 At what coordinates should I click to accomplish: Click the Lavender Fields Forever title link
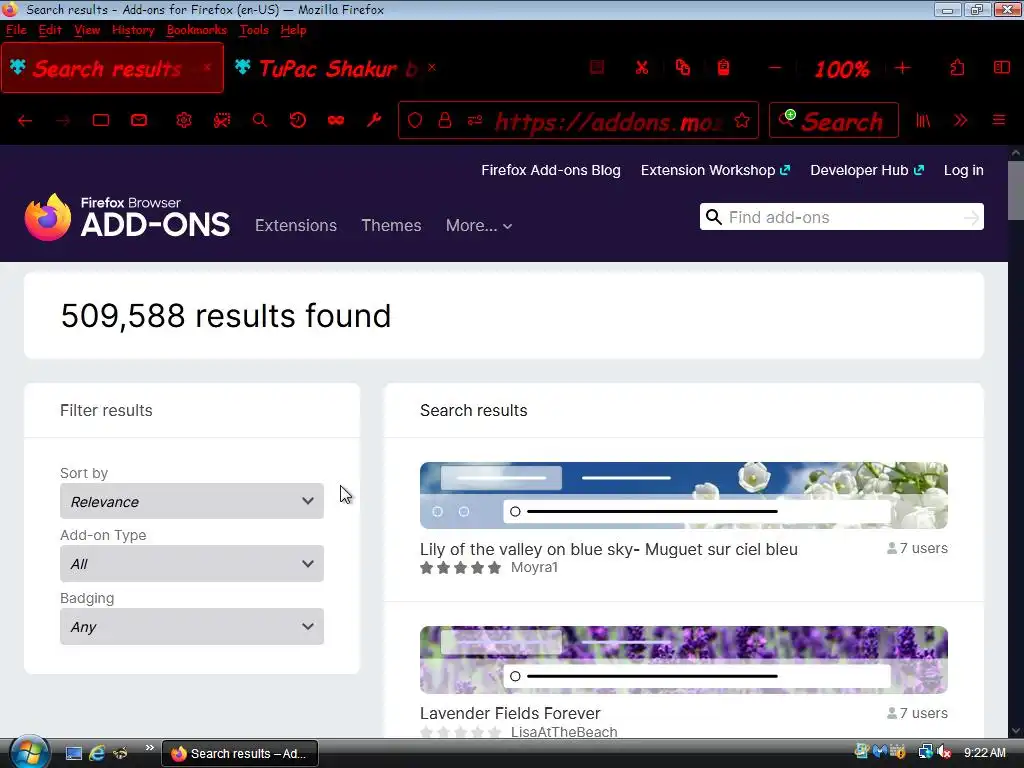510,713
